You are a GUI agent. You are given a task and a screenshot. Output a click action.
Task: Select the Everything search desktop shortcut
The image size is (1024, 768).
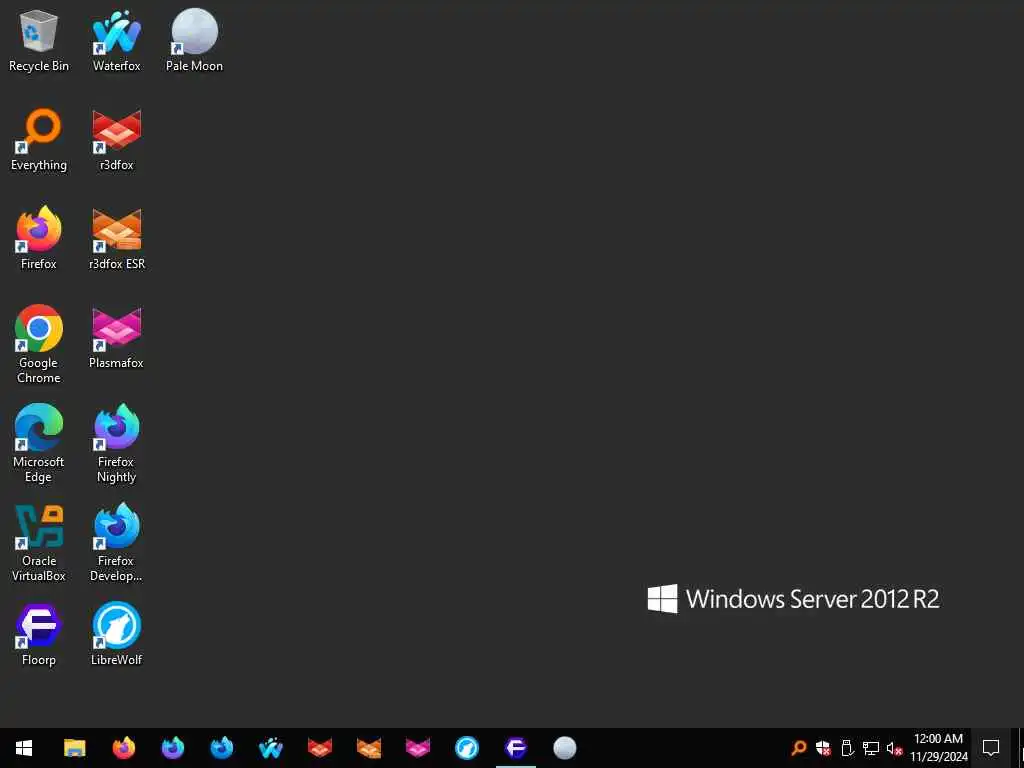pyautogui.click(x=39, y=140)
